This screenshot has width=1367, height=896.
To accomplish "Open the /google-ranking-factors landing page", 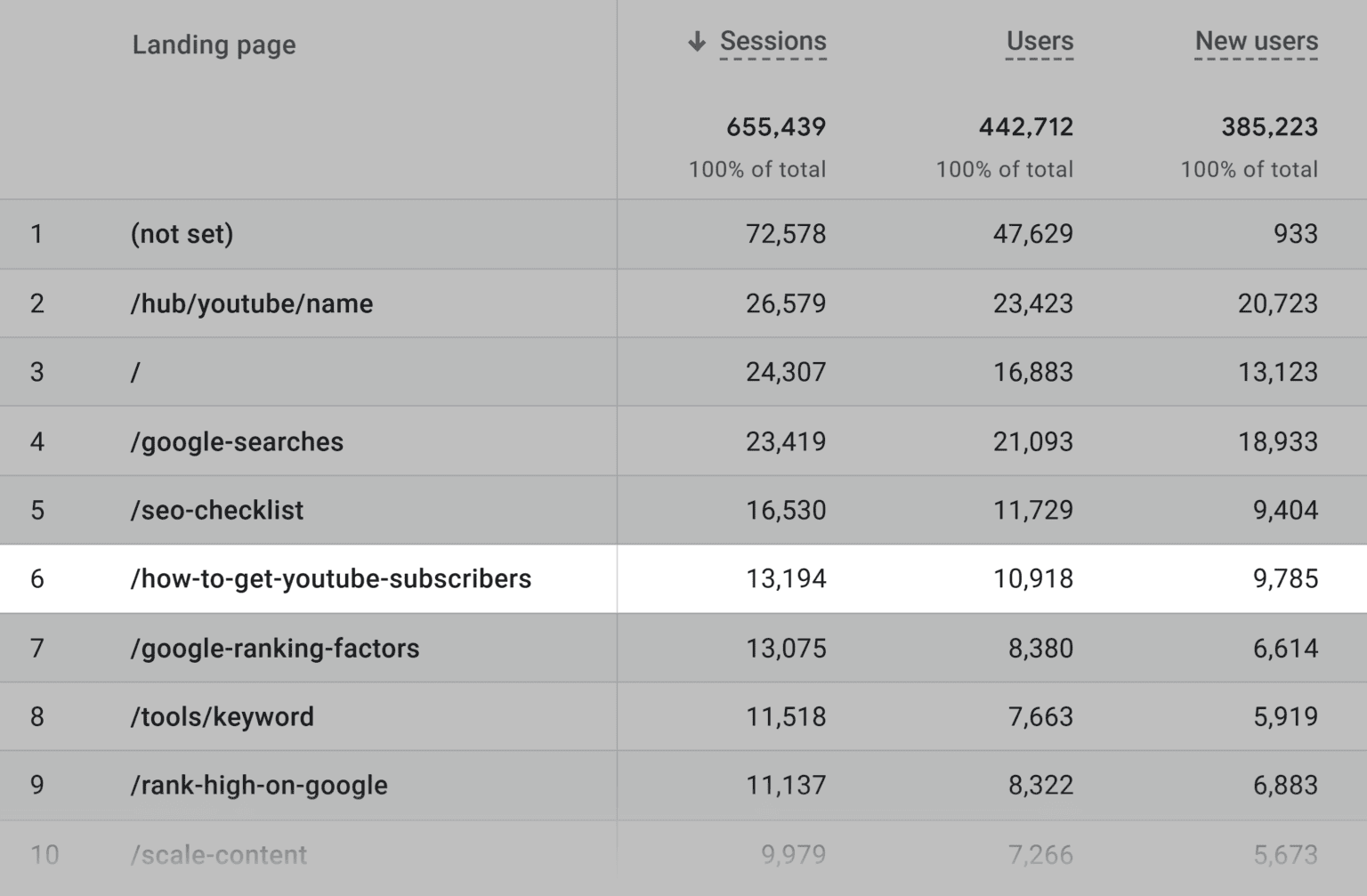I will [x=274, y=648].
